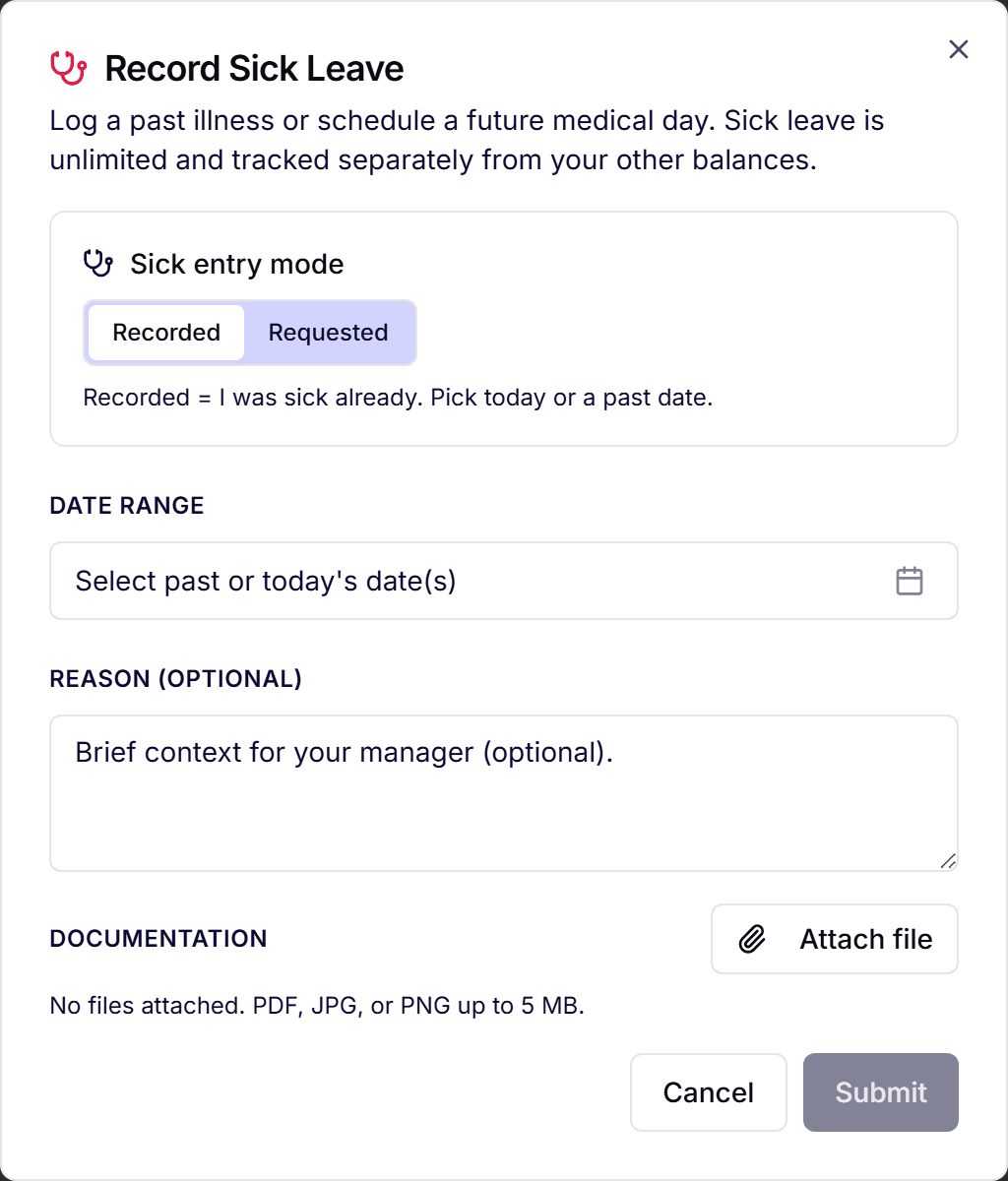Submit the sick leave record
Screen dimensions: 1008x1181
(881, 1092)
